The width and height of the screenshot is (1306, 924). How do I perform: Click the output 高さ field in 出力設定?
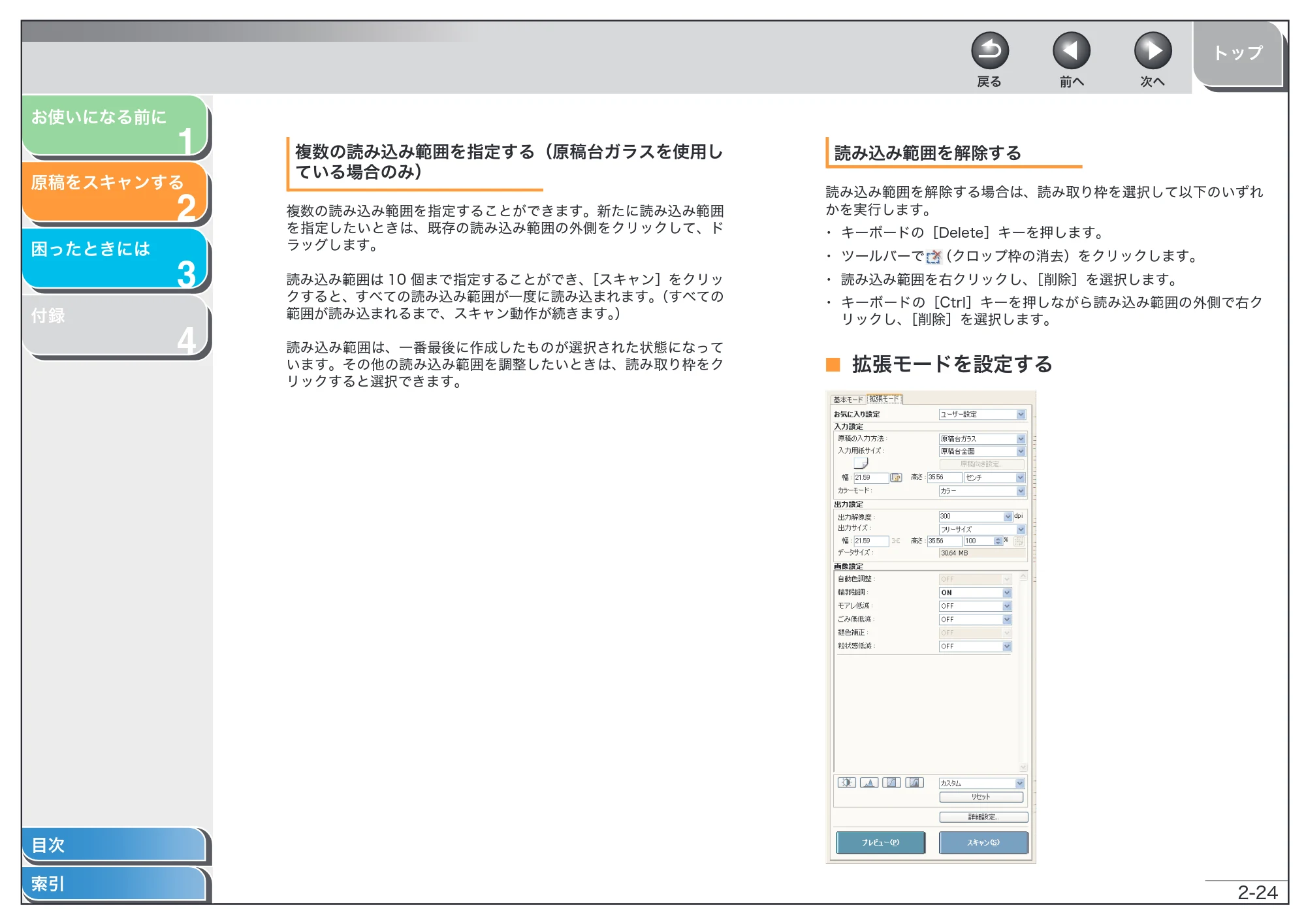pos(944,541)
